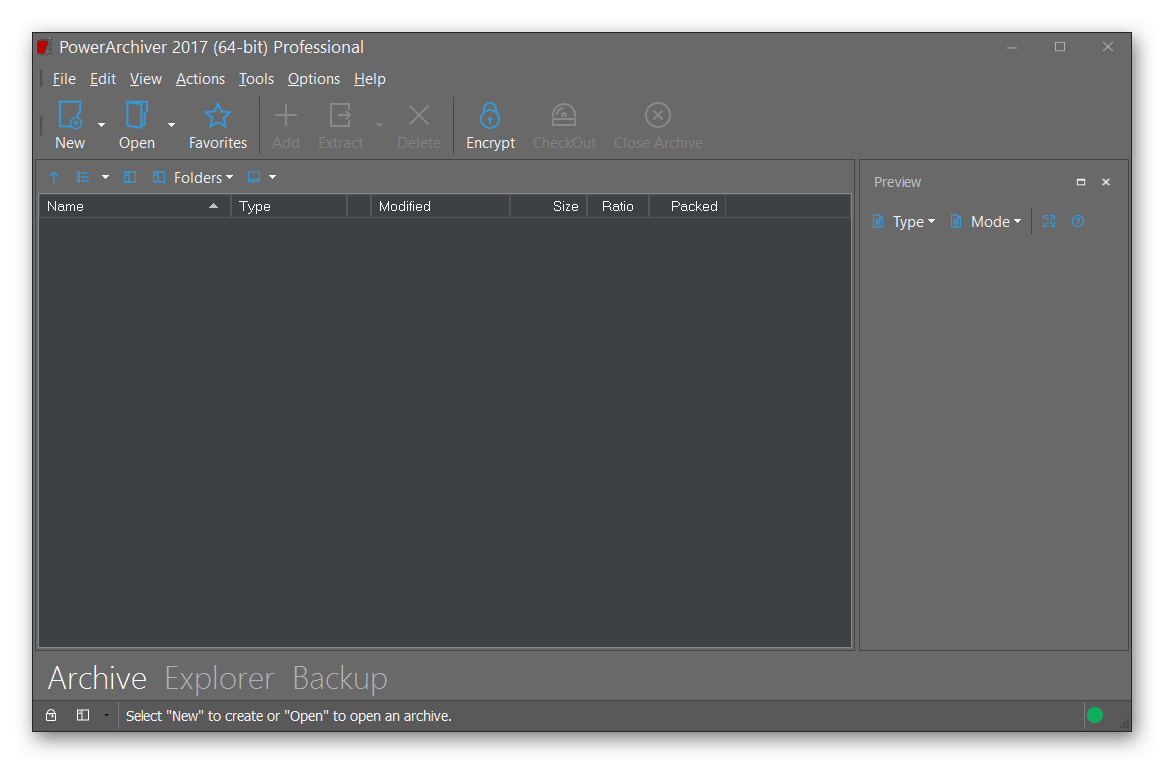Click the fullscreen preview icon
This screenshot has width=1164, height=764.
[x=1049, y=222]
